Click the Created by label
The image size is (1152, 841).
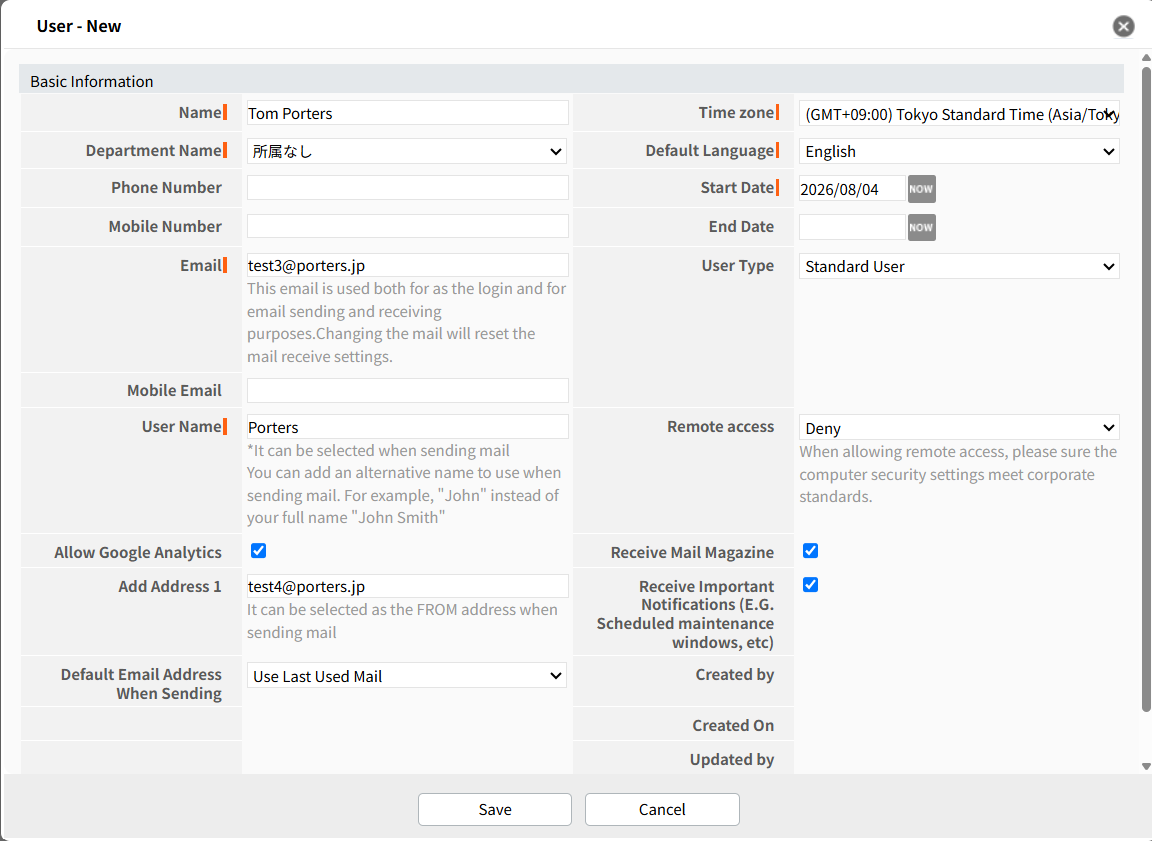[735, 674]
